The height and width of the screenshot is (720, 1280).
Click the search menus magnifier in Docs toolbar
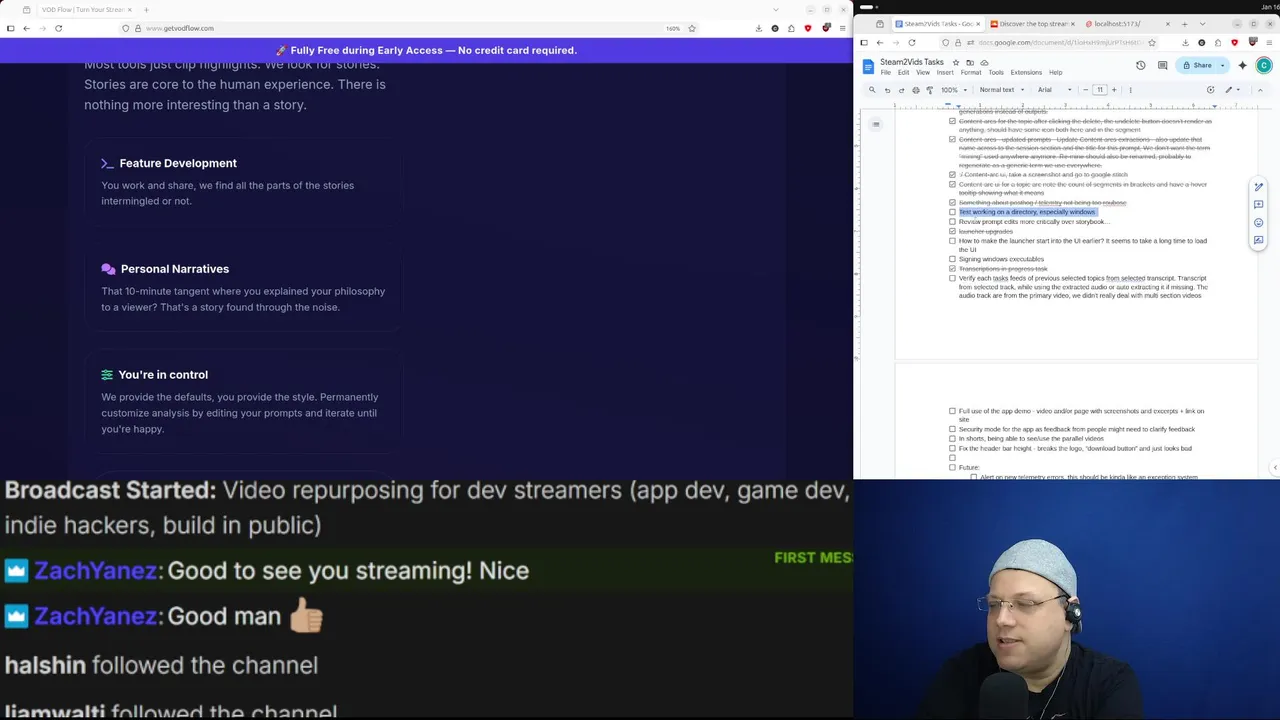coord(872,90)
